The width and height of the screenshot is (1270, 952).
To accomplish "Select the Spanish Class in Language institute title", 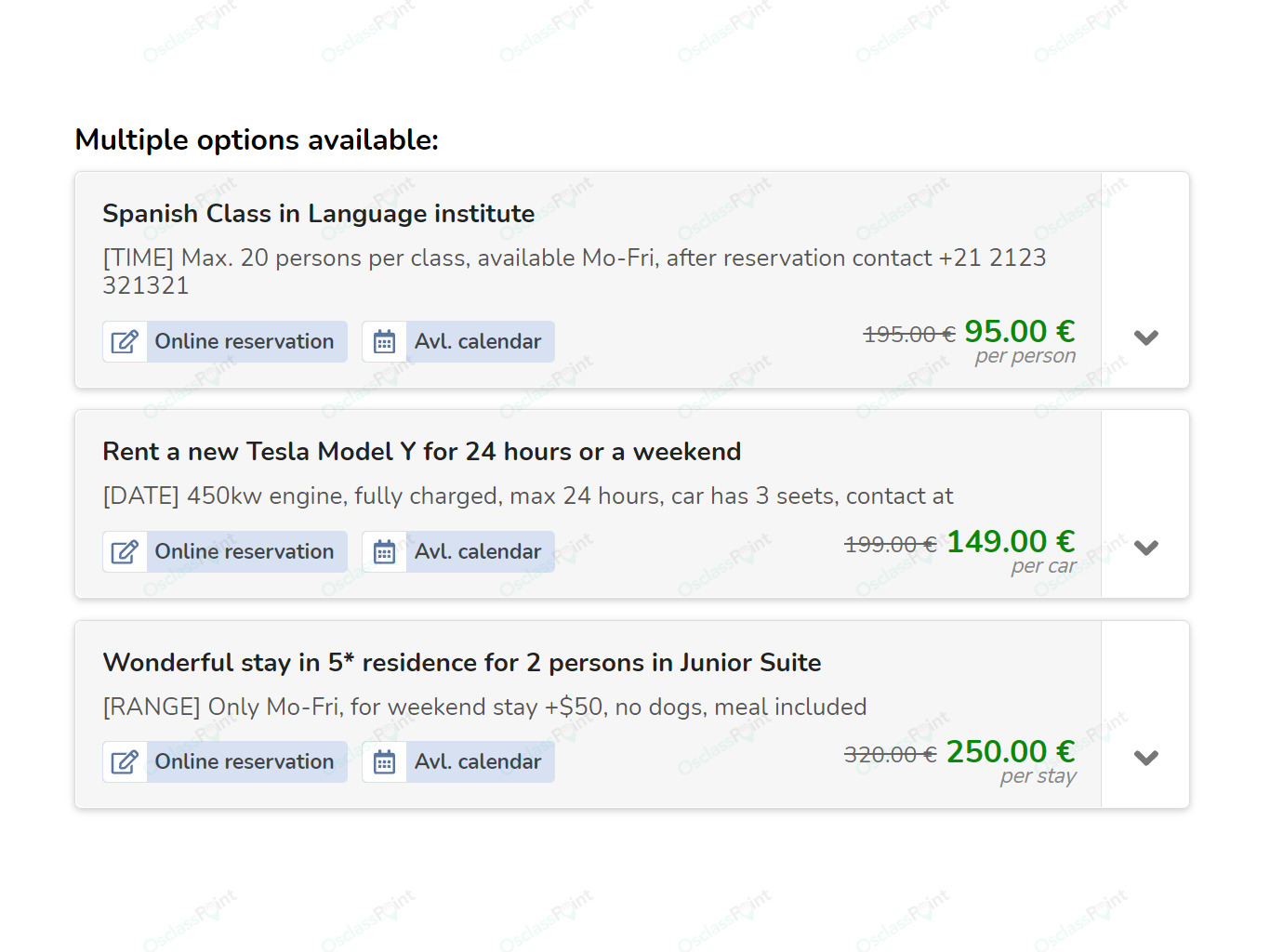I will pos(319,214).
